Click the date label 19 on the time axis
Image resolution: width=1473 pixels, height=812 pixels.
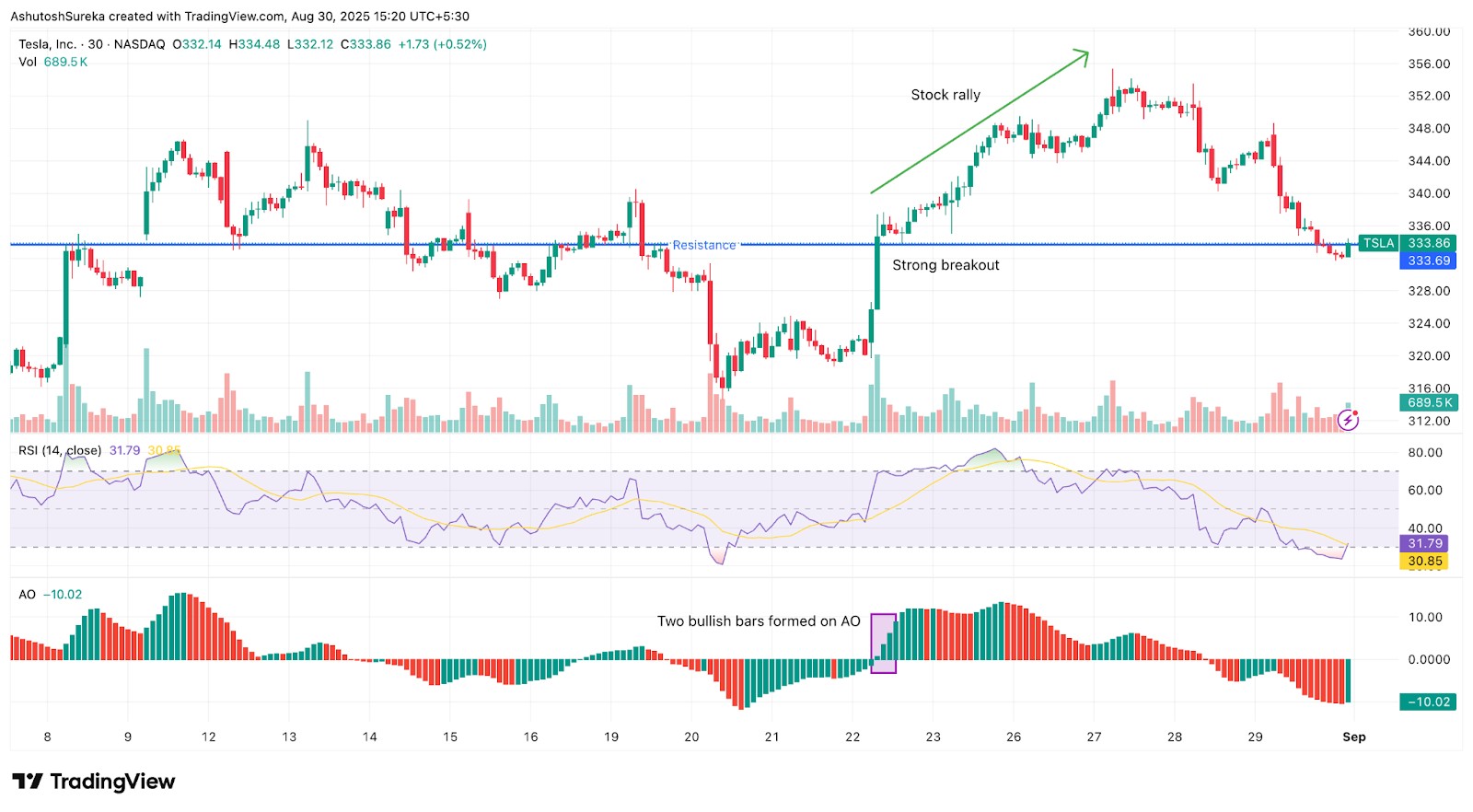[x=611, y=737]
